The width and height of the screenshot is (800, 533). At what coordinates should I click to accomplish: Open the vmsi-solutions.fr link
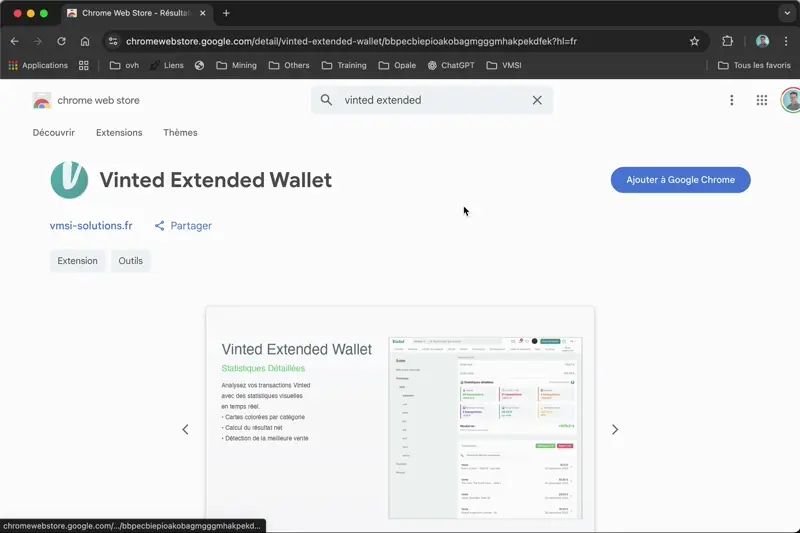point(91,225)
